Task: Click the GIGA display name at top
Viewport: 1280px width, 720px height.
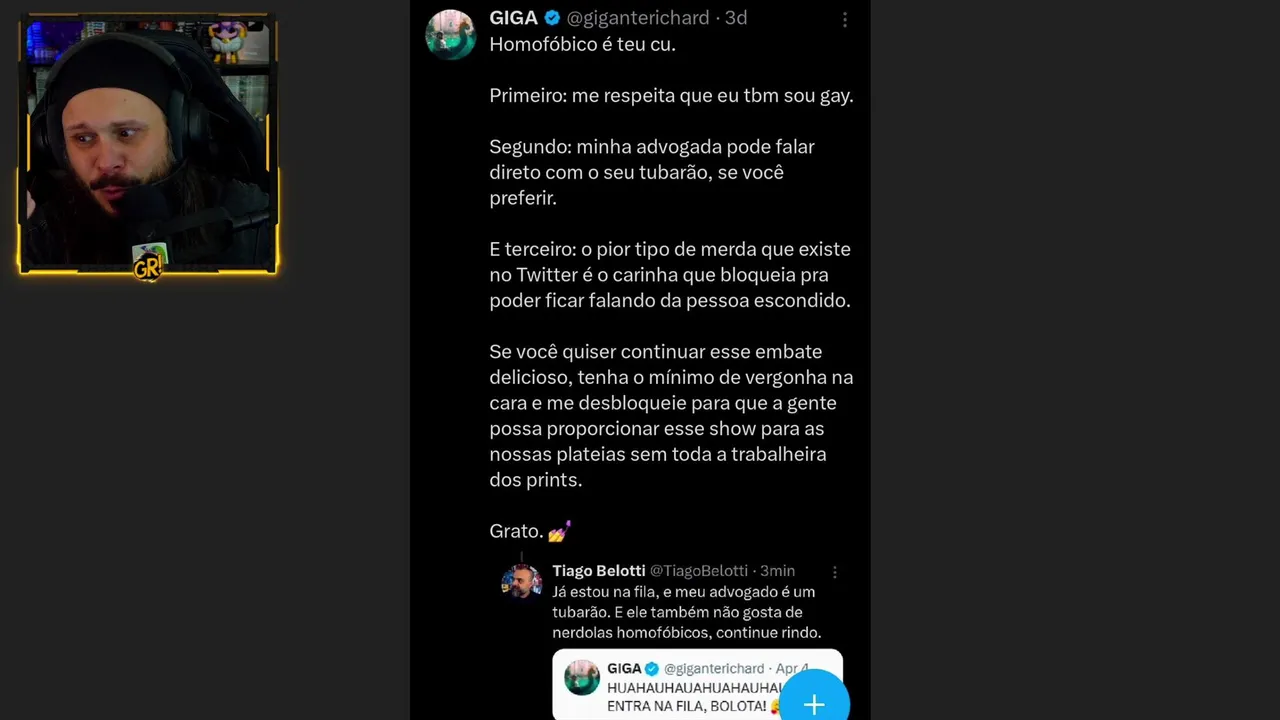Action: [x=513, y=18]
